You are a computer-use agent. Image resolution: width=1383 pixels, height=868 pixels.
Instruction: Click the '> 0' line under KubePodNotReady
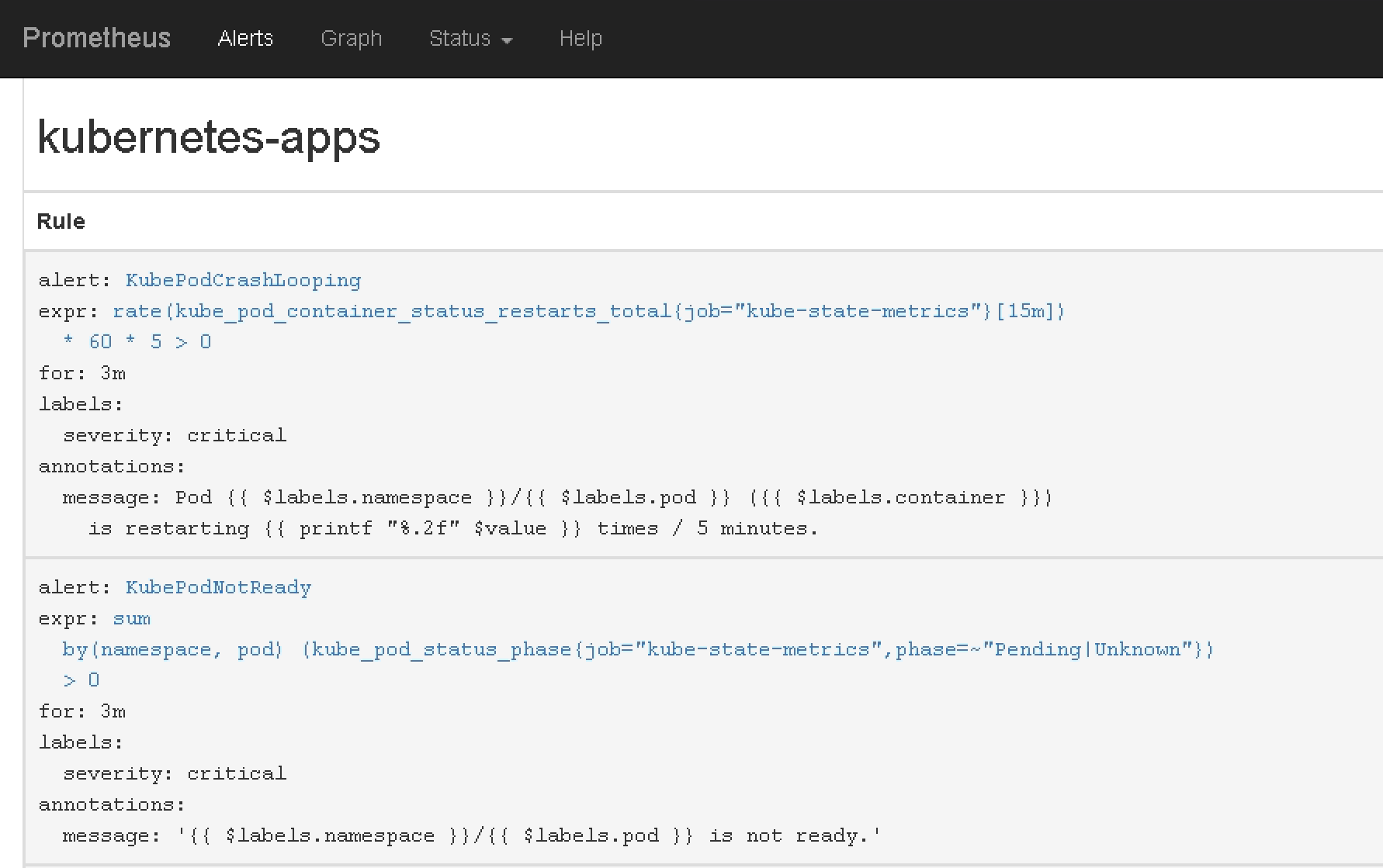pos(81,680)
